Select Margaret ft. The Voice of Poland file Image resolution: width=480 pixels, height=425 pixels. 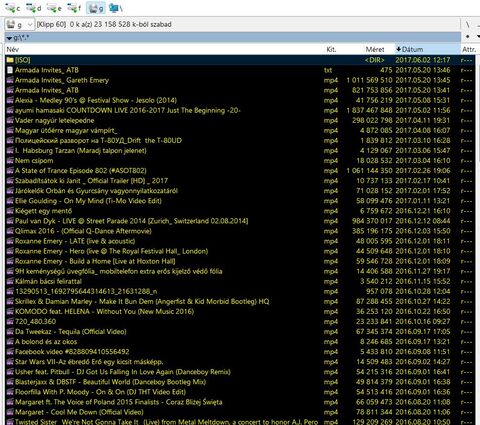(x=118, y=402)
